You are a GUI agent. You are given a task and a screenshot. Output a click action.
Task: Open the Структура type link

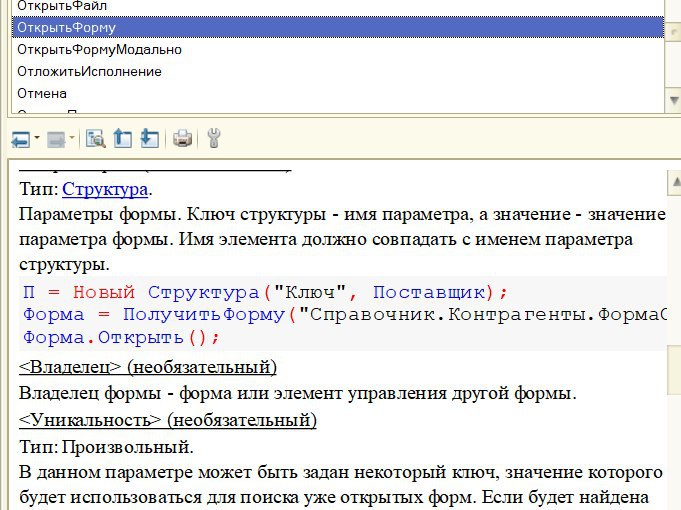[x=105, y=189]
